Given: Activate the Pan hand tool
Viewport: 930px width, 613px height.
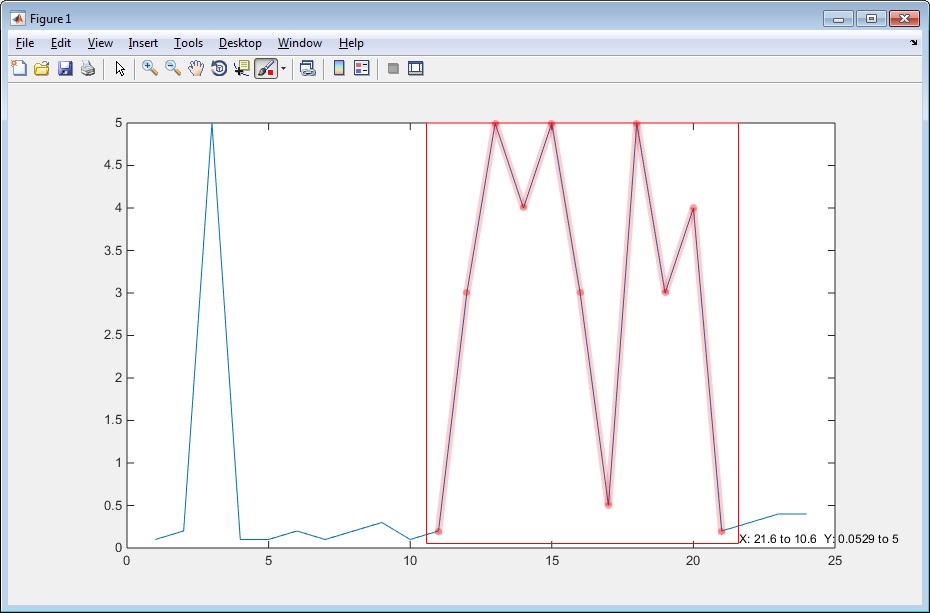Looking at the screenshot, I should 196,69.
